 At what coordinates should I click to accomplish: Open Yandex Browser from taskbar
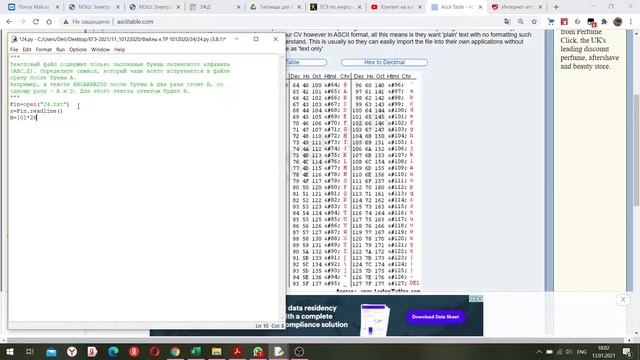tap(72, 351)
